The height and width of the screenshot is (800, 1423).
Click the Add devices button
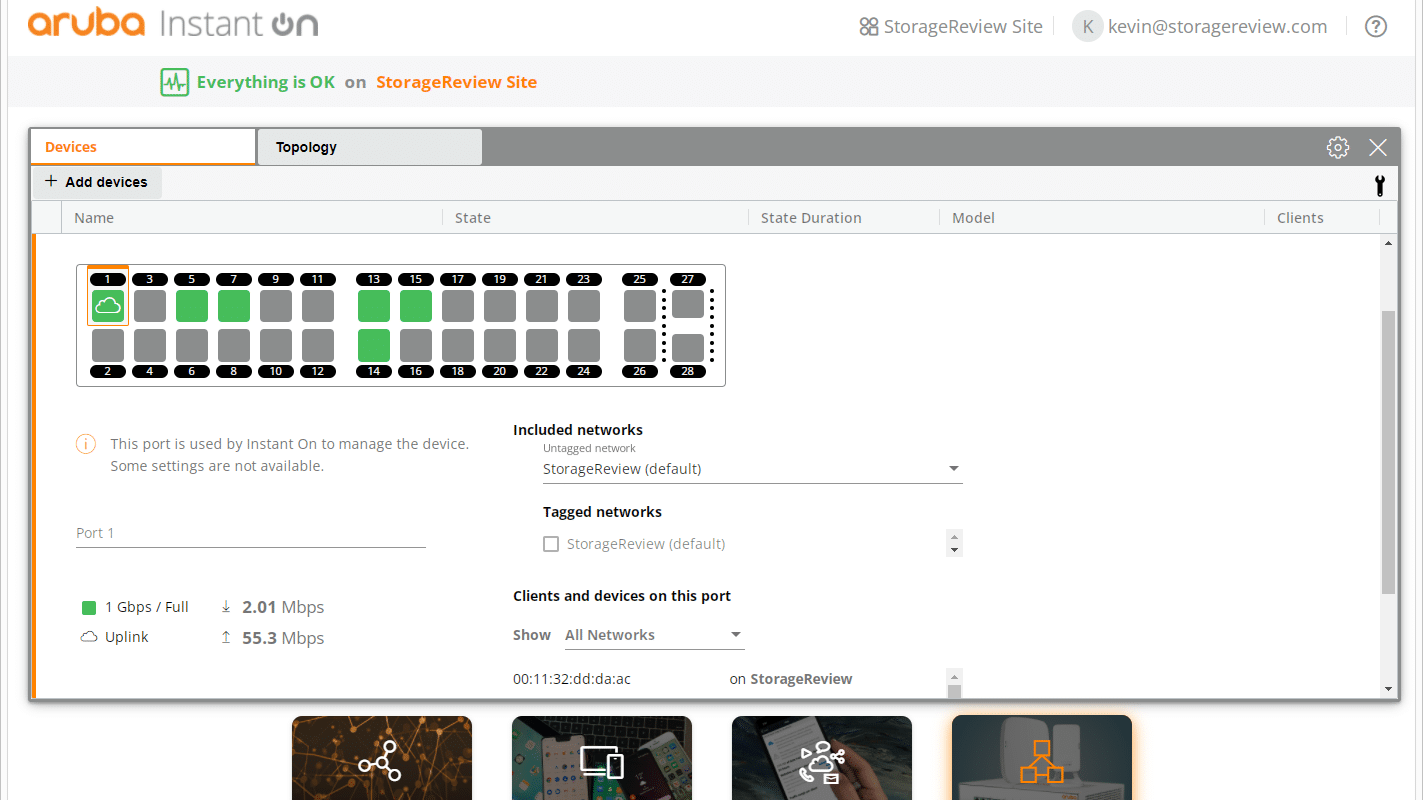97,182
